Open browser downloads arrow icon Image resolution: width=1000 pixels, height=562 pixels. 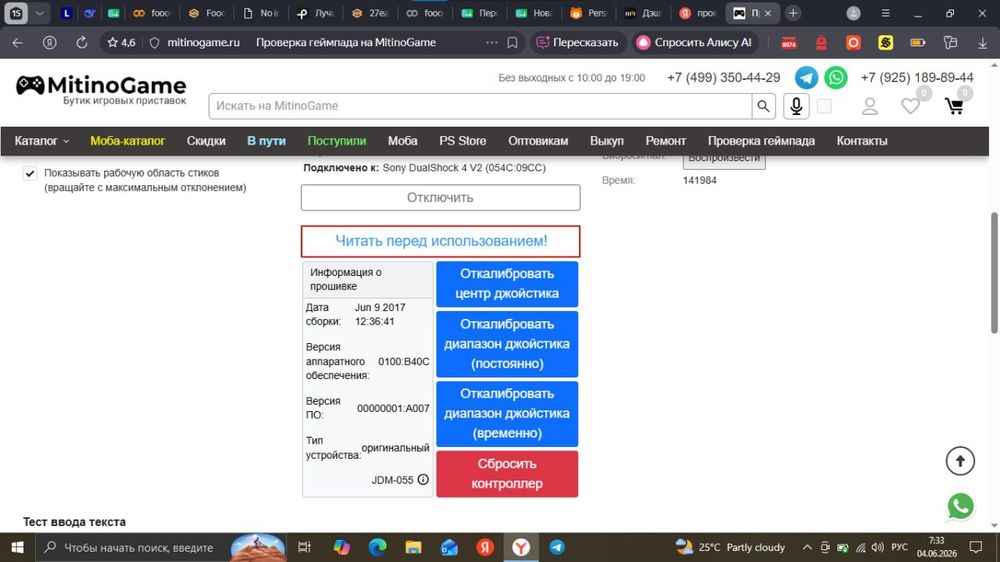[982, 43]
